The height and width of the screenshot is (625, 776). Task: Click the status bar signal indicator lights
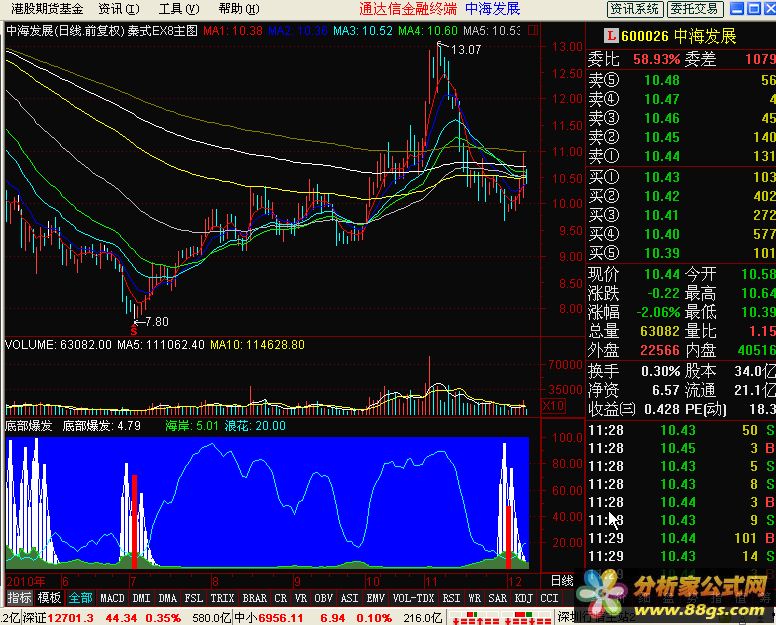point(501,618)
